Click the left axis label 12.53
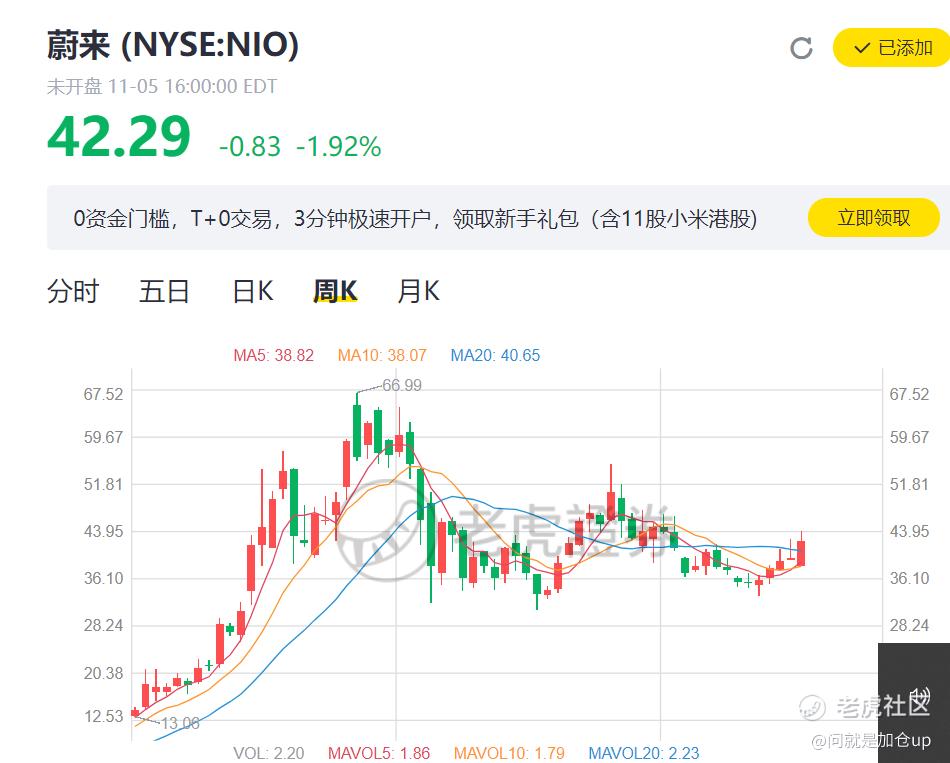This screenshot has width=950, height=763. [x=103, y=716]
